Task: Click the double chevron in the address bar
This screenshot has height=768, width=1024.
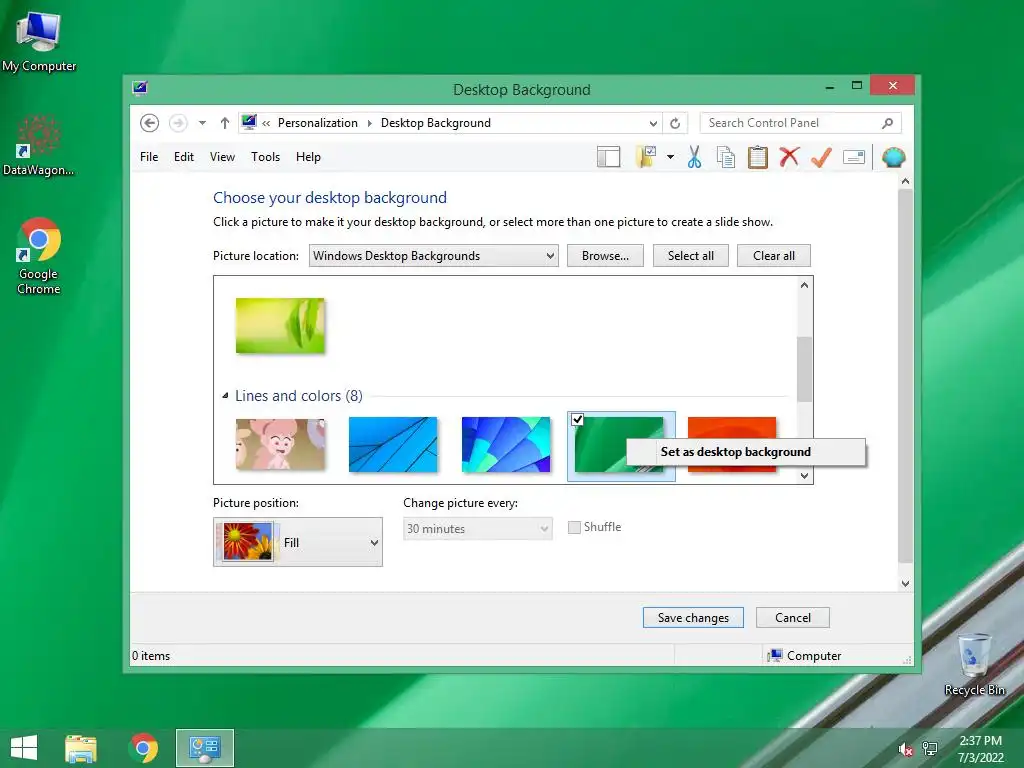Action: [x=266, y=123]
